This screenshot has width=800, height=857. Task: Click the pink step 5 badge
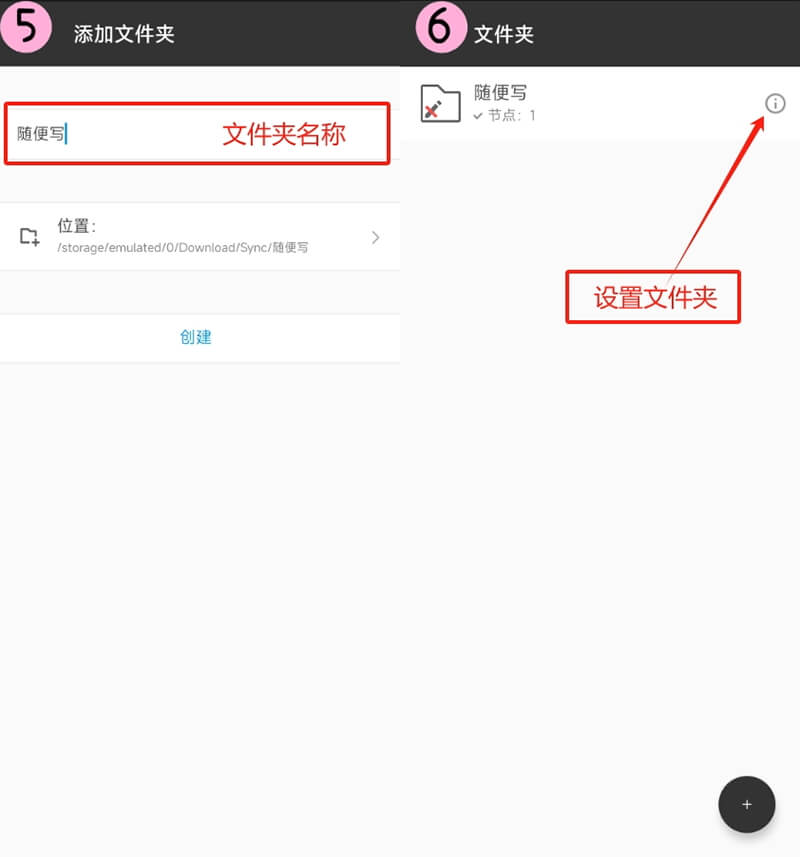click(26, 26)
